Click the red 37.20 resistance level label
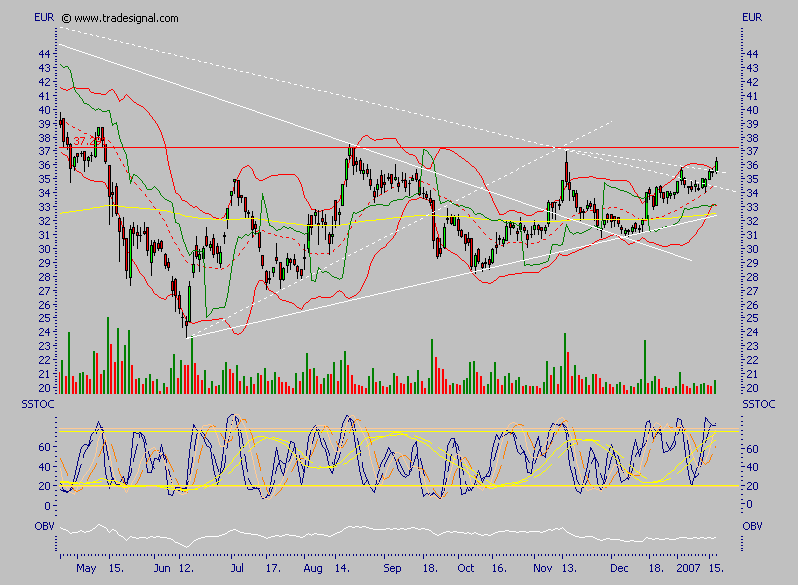Image resolution: width=798 pixels, height=585 pixels. (x=88, y=141)
